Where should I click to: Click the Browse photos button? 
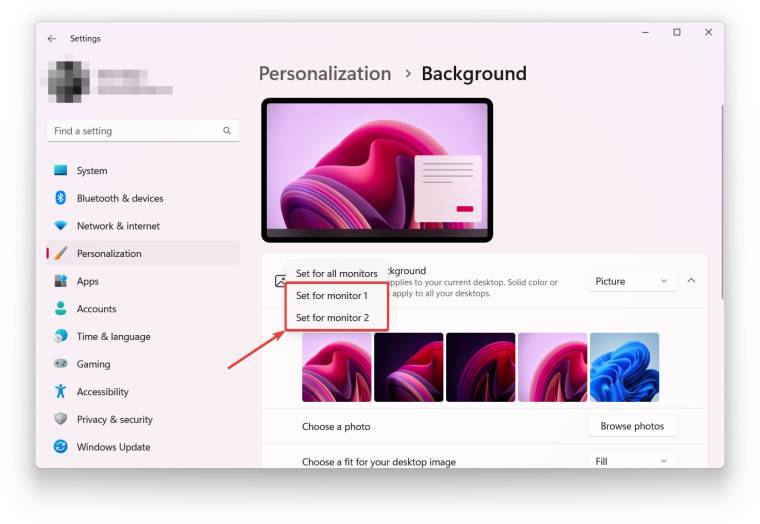[632, 426]
